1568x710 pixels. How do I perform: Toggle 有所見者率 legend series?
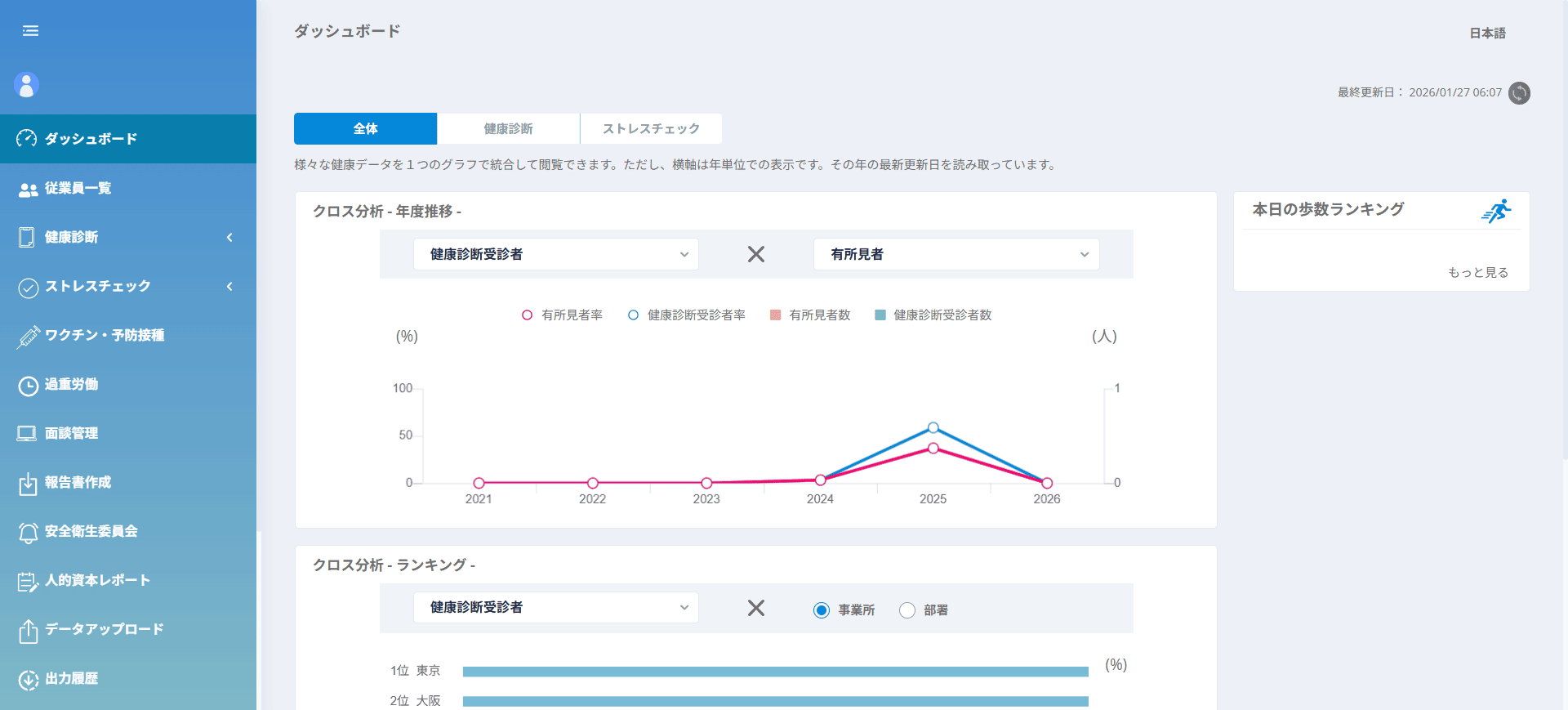563,315
